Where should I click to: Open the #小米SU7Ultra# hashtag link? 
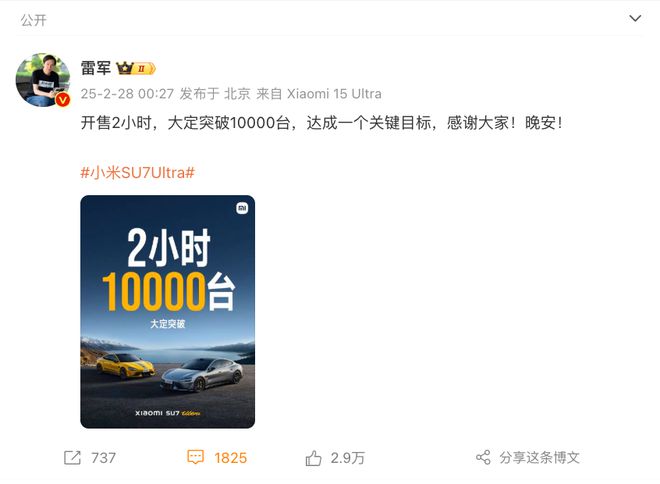(138, 173)
